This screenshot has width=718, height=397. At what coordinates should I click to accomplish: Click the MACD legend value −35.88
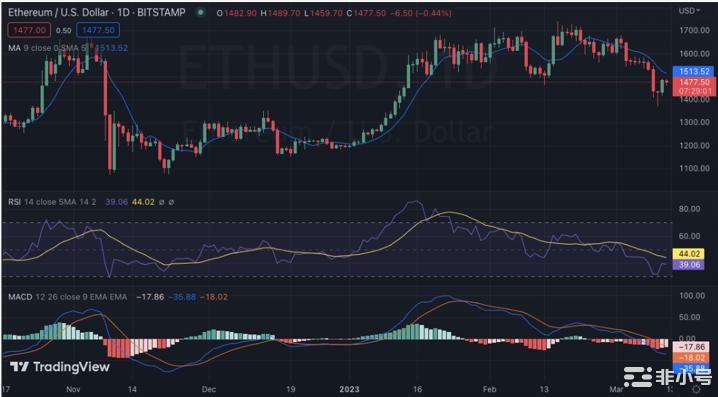pos(182,297)
